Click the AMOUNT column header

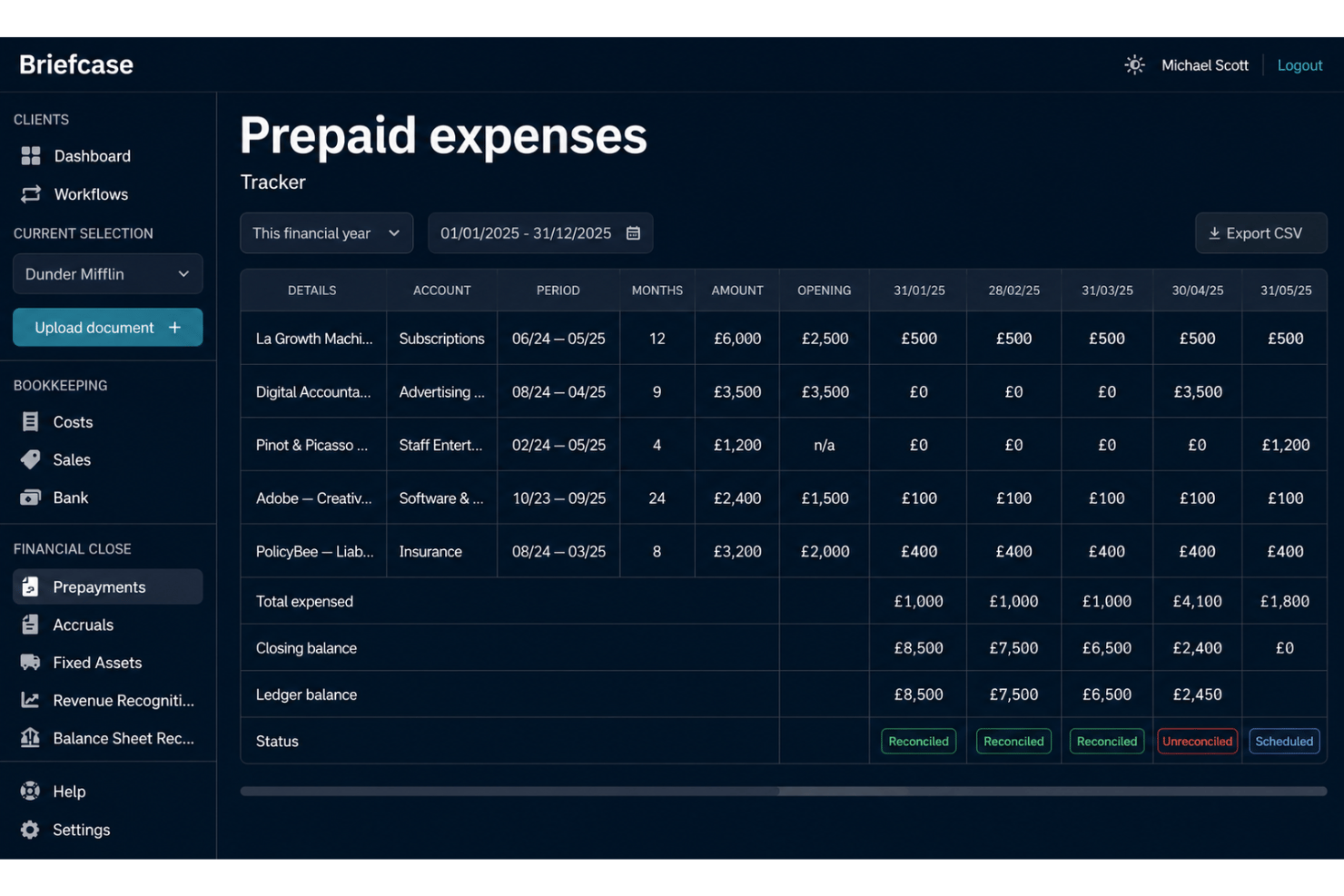click(737, 290)
